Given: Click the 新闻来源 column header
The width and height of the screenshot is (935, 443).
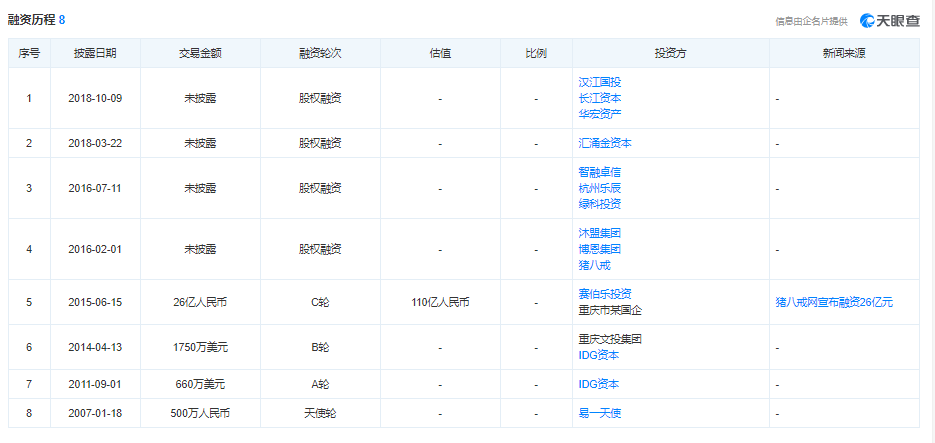Looking at the screenshot, I should pyautogui.click(x=844, y=53).
